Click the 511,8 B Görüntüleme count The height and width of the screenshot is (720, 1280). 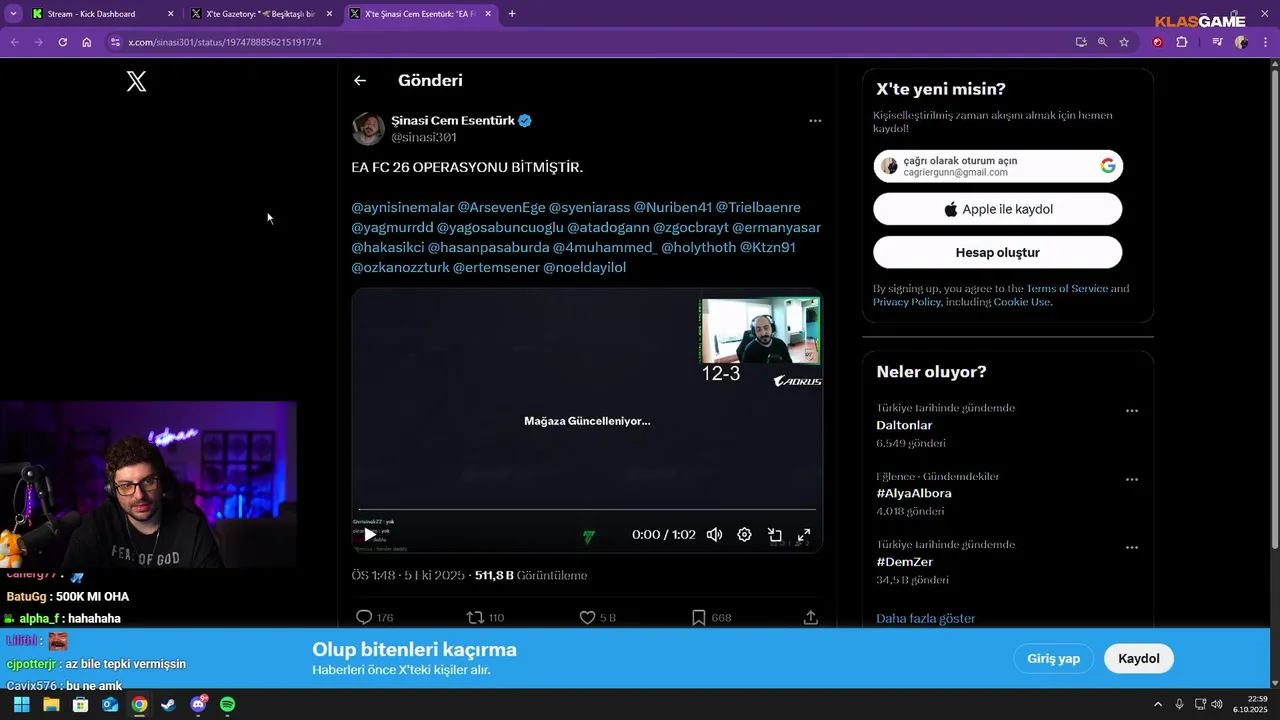pos(531,576)
